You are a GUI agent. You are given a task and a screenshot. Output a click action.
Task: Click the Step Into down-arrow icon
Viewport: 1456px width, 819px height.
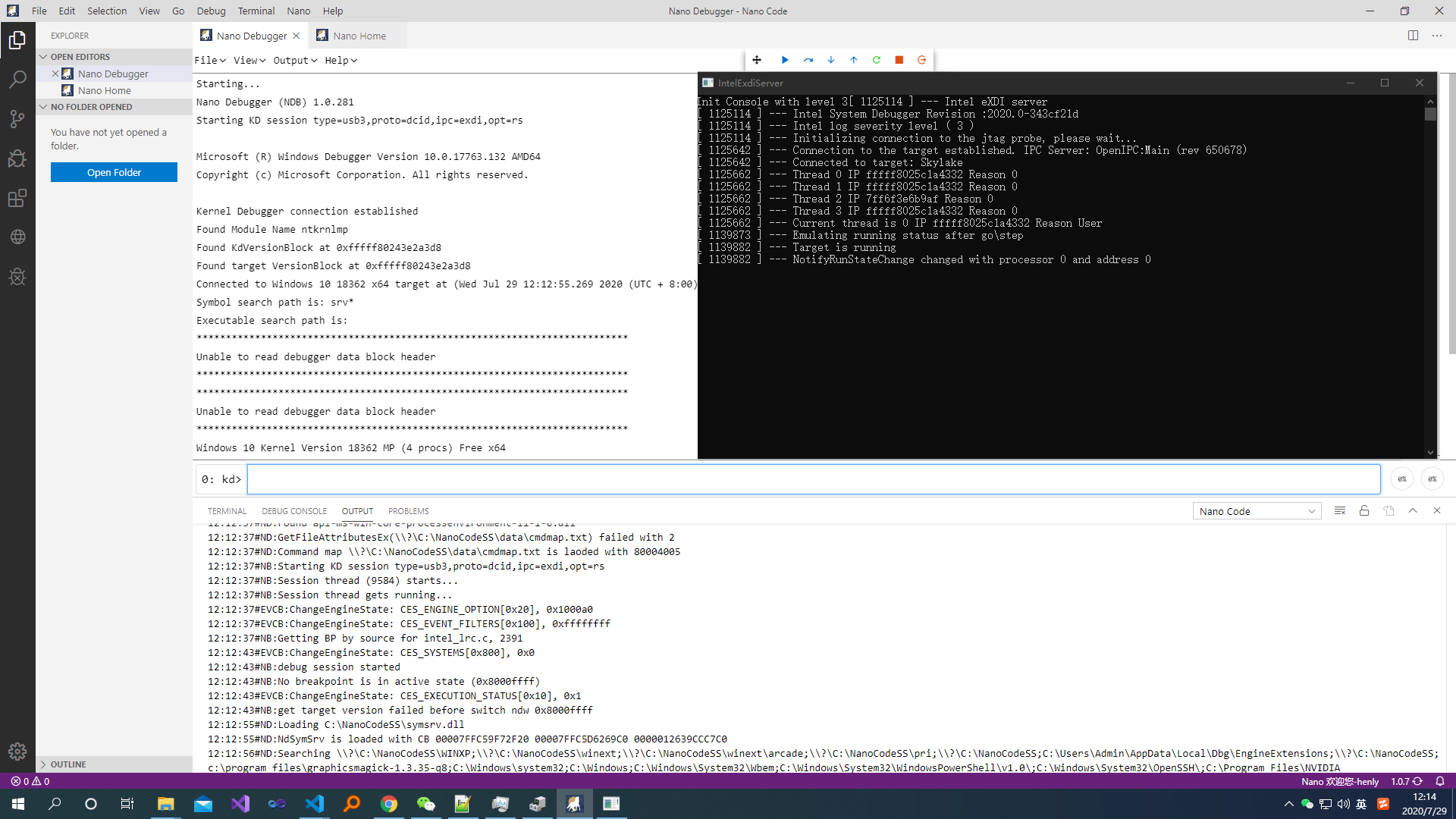tap(830, 60)
